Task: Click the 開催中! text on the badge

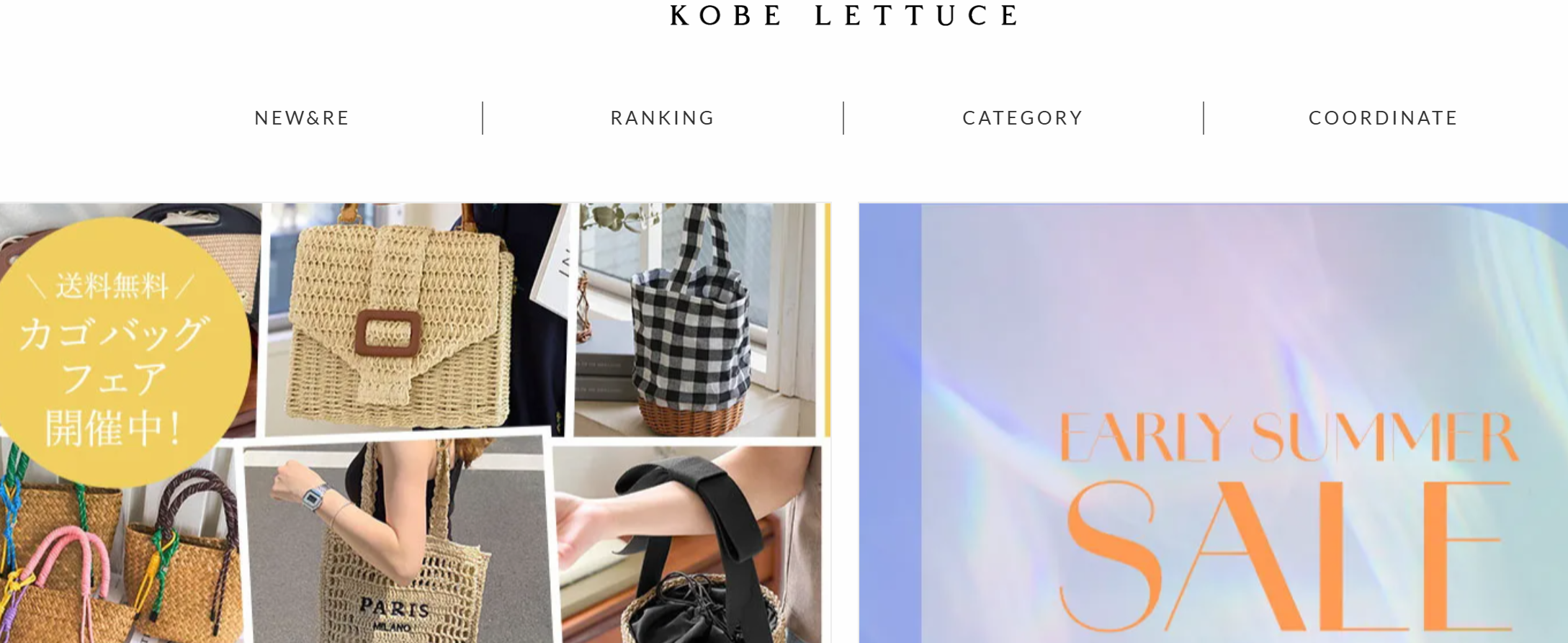Action: (112, 428)
